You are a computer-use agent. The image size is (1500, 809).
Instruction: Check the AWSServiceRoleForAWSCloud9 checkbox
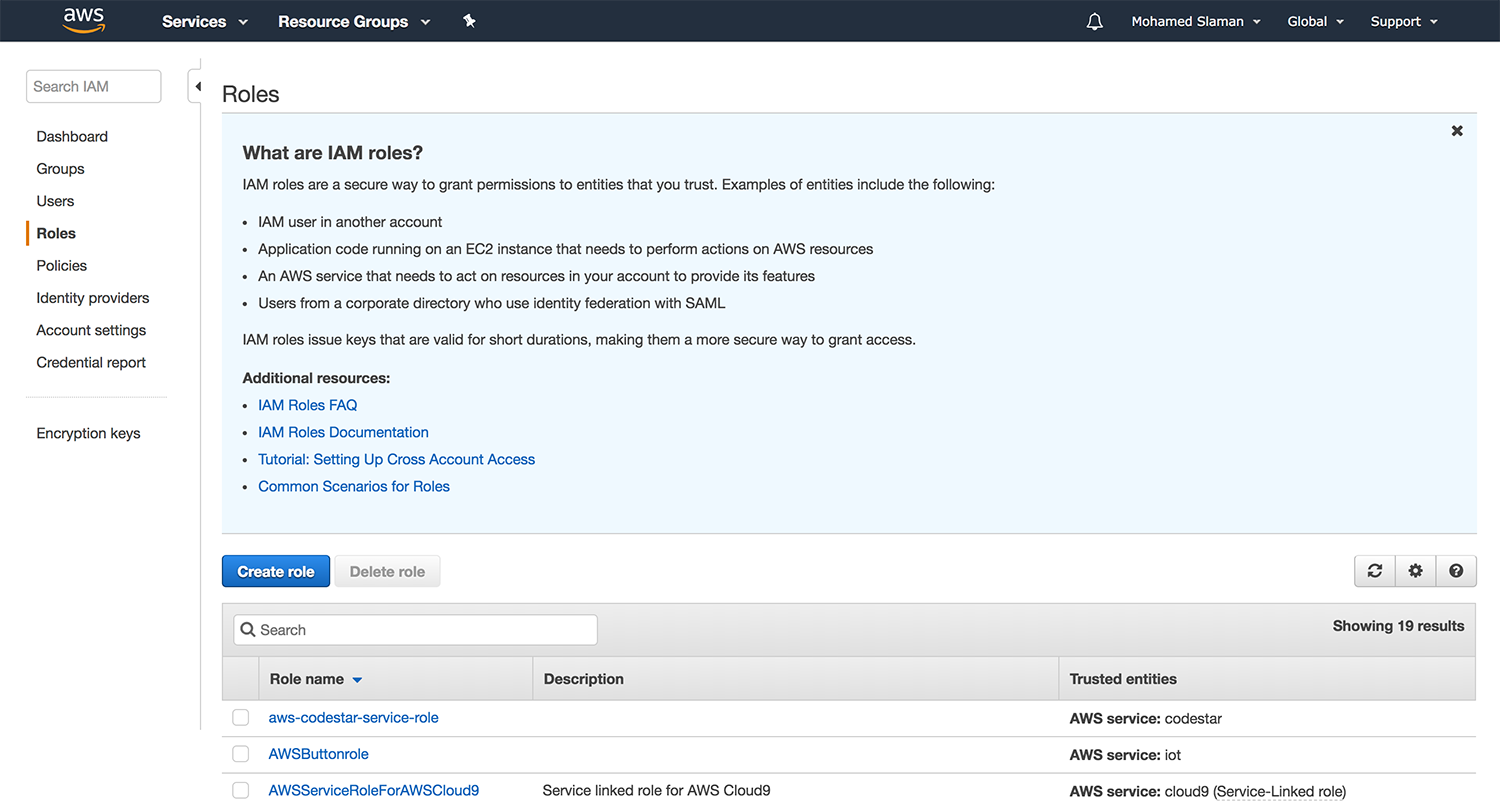point(240,790)
